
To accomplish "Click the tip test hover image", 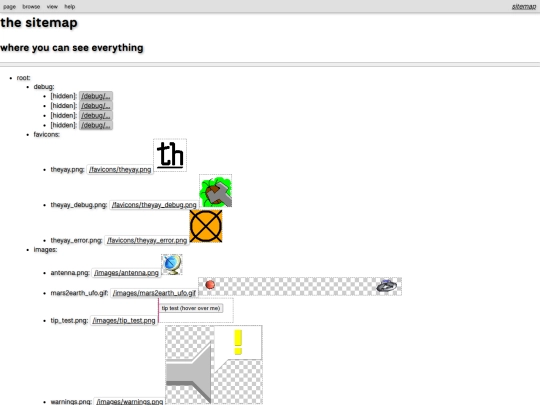I will pos(196,310).
